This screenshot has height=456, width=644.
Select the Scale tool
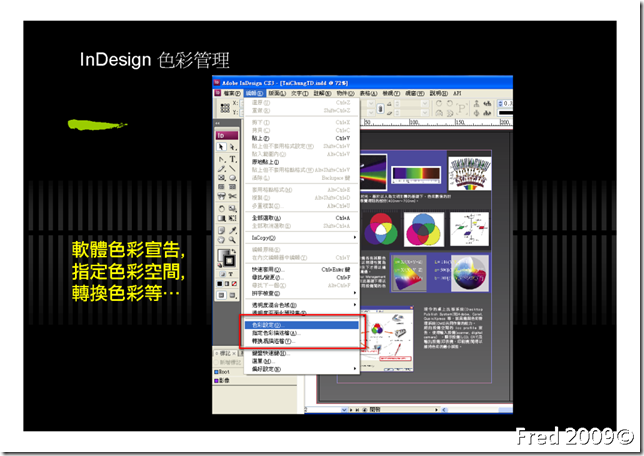233,208
